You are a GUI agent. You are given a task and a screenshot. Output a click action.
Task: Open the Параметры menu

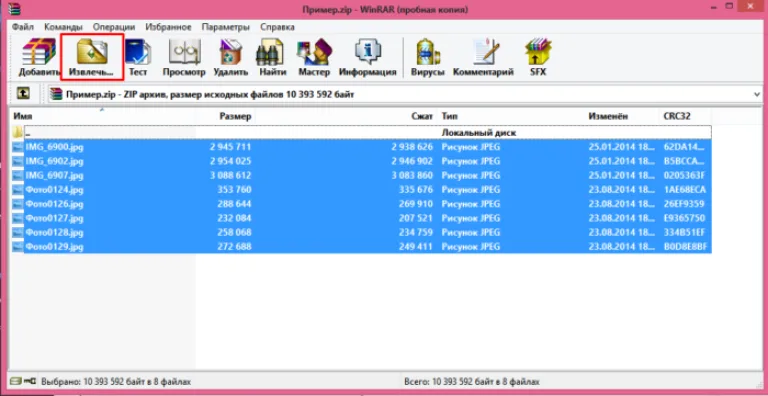point(225,27)
